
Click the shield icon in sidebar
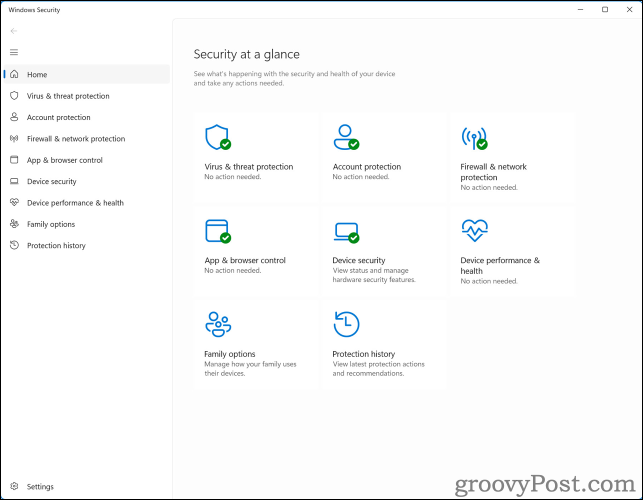pos(14,96)
